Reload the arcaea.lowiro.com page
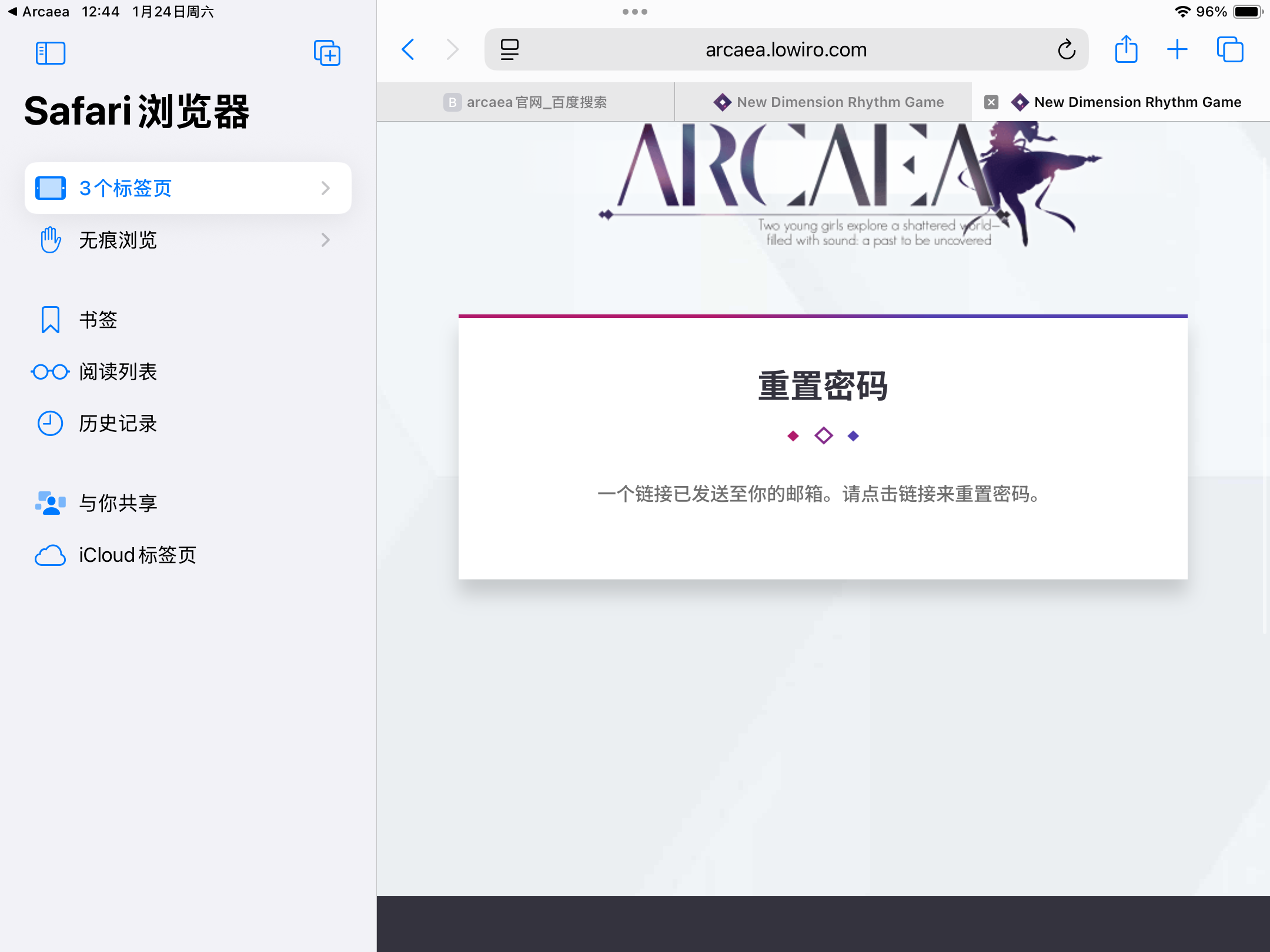Image resolution: width=1270 pixels, height=952 pixels. (x=1067, y=49)
